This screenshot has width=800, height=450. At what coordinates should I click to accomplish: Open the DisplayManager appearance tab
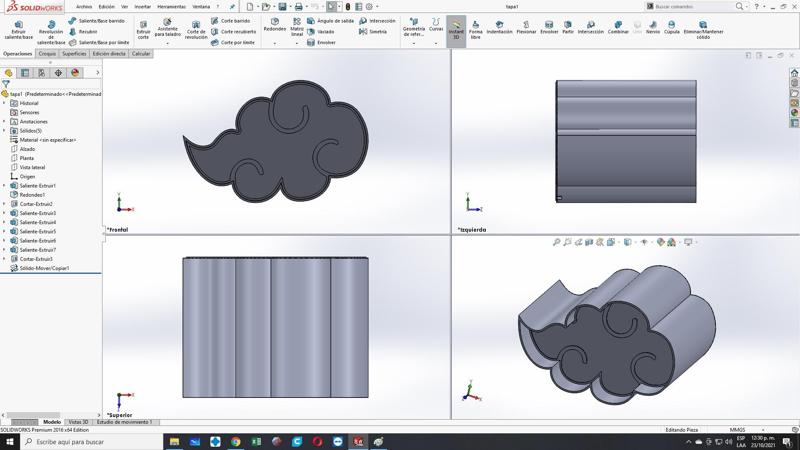74,73
